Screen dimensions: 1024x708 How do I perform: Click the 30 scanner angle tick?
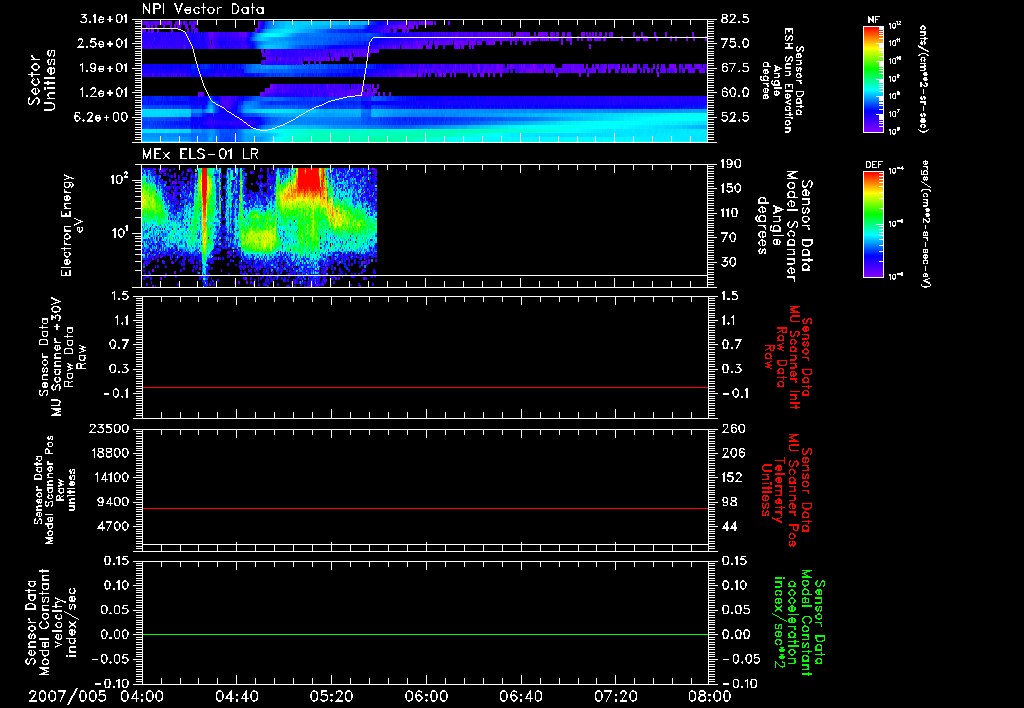click(x=728, y=262)
